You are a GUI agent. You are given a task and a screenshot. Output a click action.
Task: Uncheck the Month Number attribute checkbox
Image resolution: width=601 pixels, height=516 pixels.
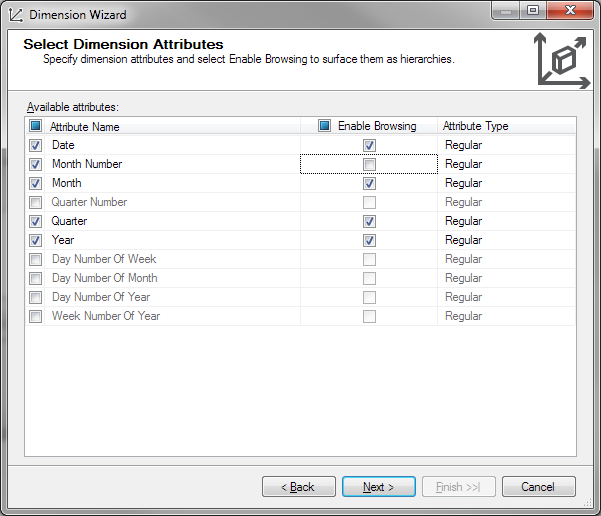[36, 165]
